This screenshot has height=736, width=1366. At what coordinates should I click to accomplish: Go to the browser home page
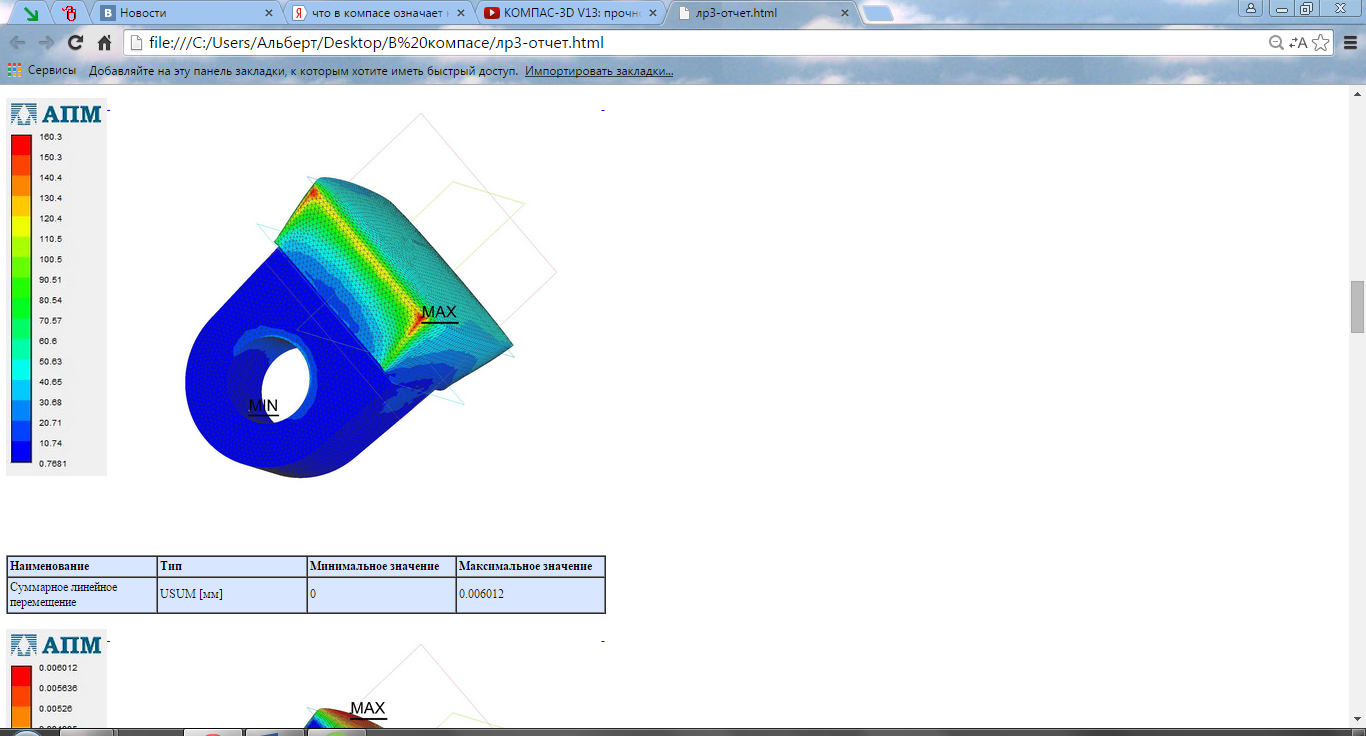[x=104, y=43]
